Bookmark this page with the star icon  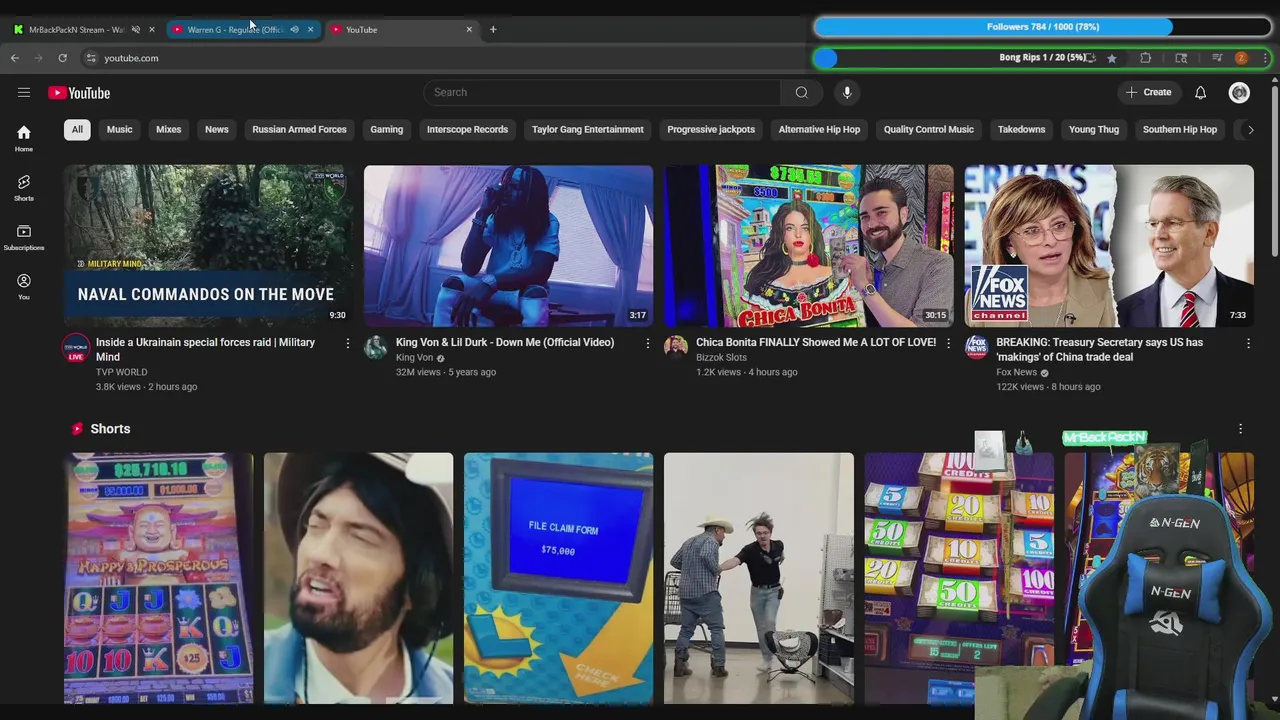pyautogui.click(x=1111, y=58)
